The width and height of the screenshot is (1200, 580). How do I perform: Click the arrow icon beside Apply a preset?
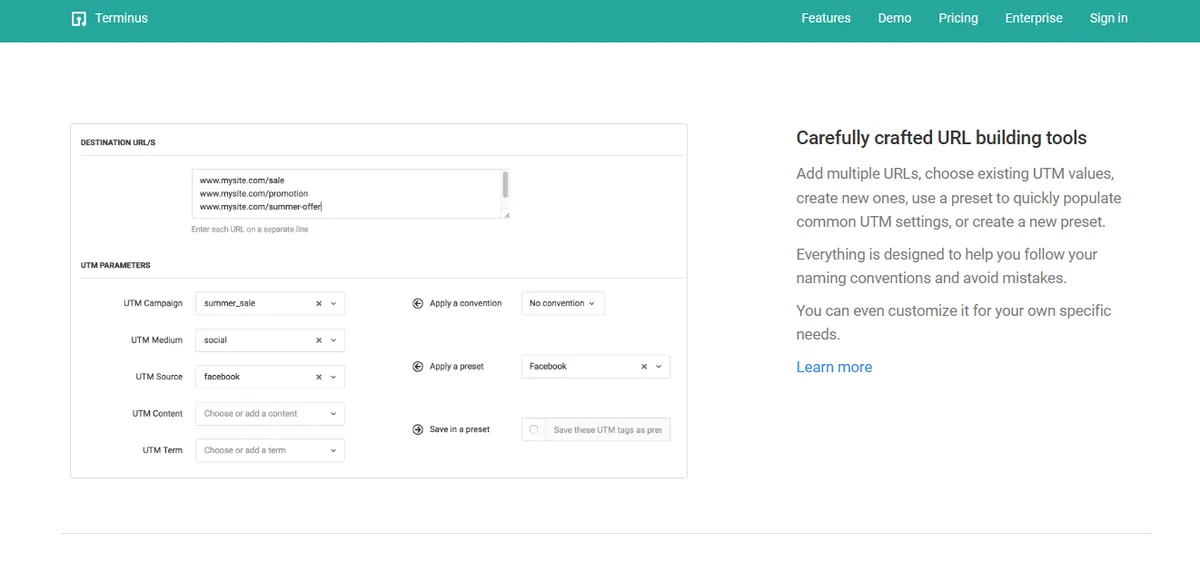418,366
